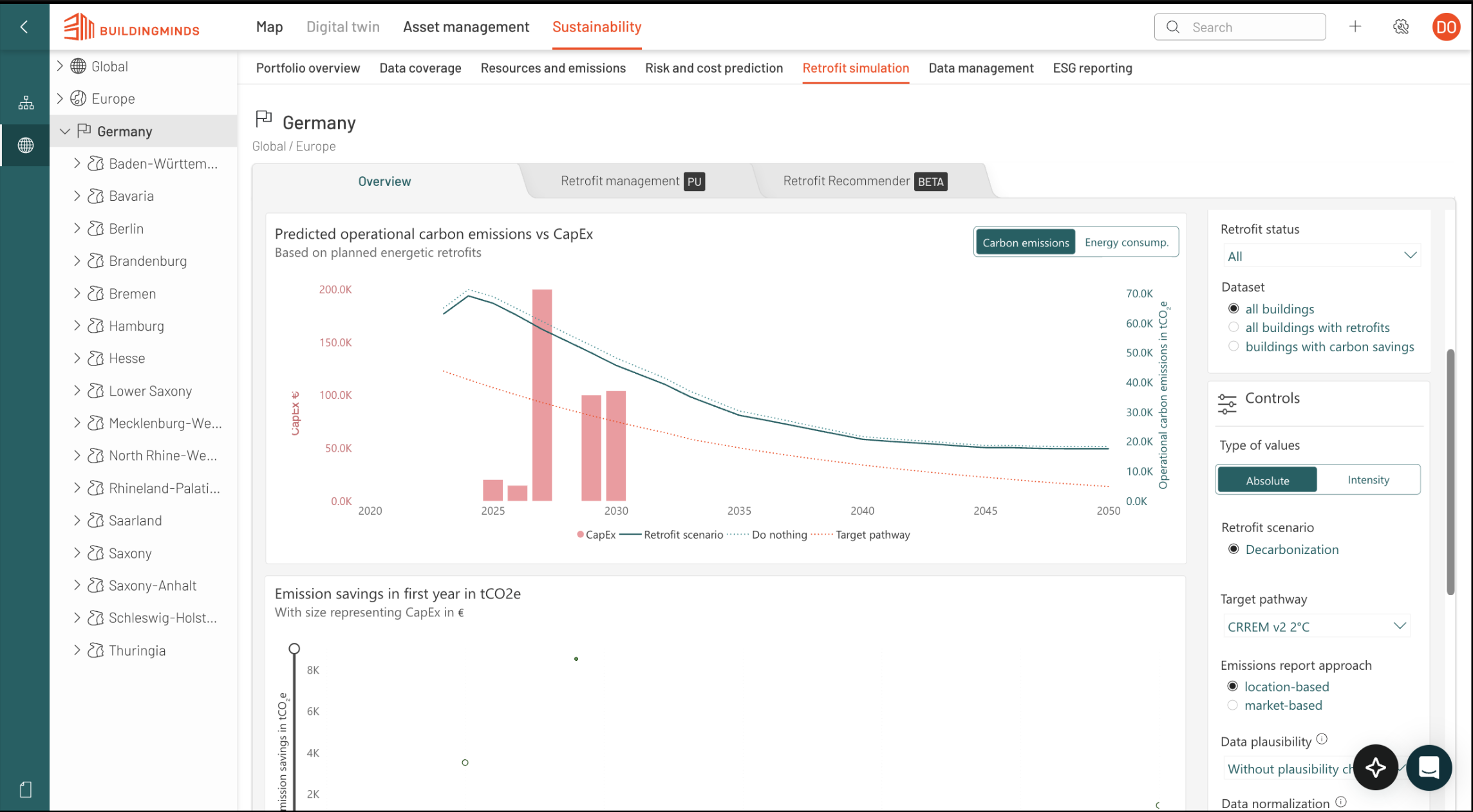Click the slider handle on the emission savings axis
Screen dimensions: 1473x812
pyautogui.click(x=294, y=649)
